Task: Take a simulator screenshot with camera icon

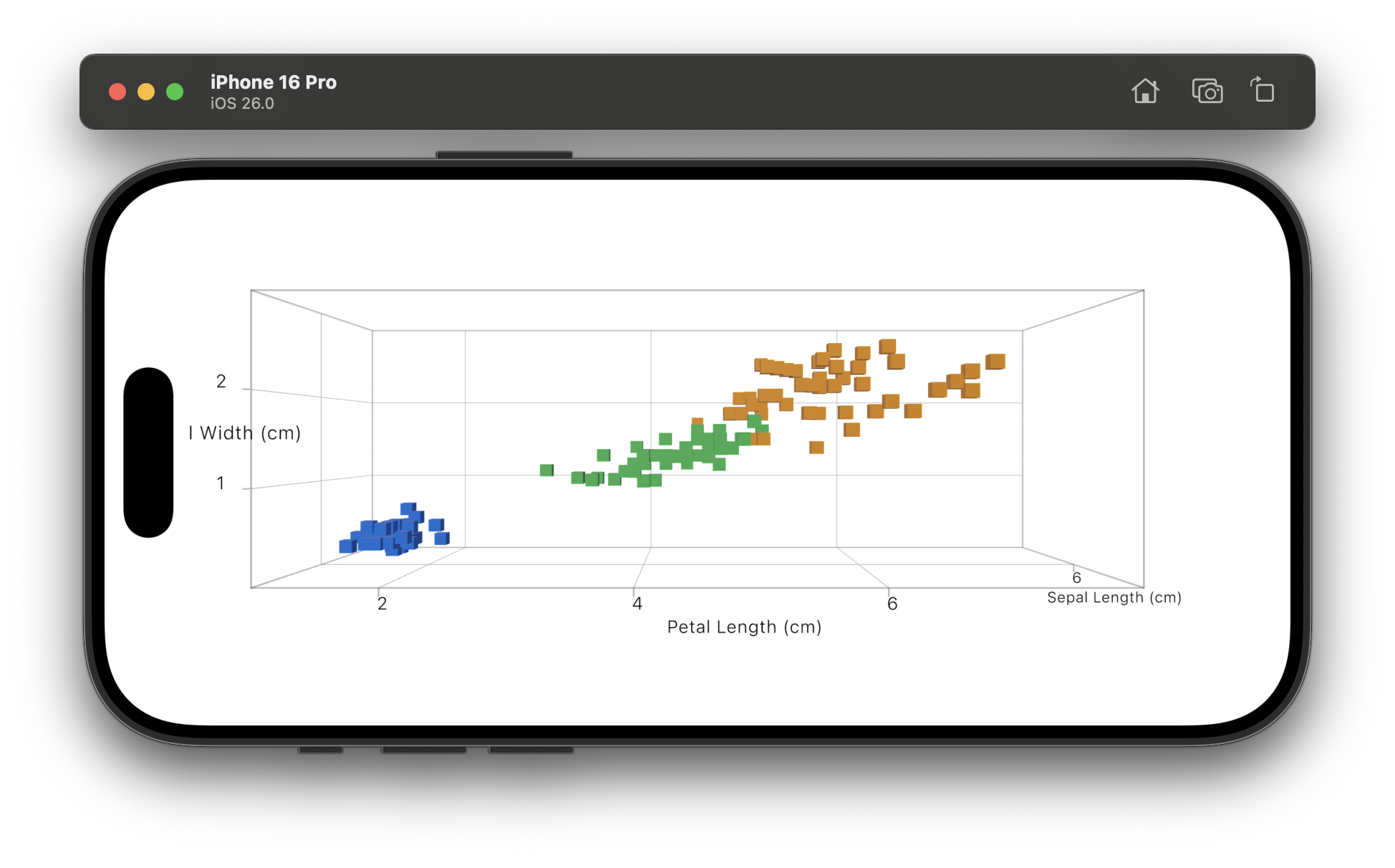Action: pos(1207,91)
